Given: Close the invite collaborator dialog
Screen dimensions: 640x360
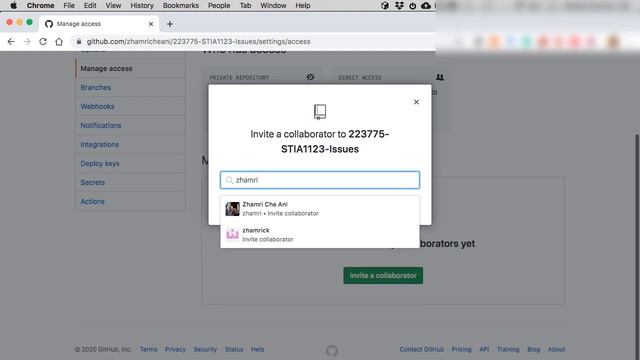Looking at the screenshot, I should pyautogui.click(x=416, y=102).
